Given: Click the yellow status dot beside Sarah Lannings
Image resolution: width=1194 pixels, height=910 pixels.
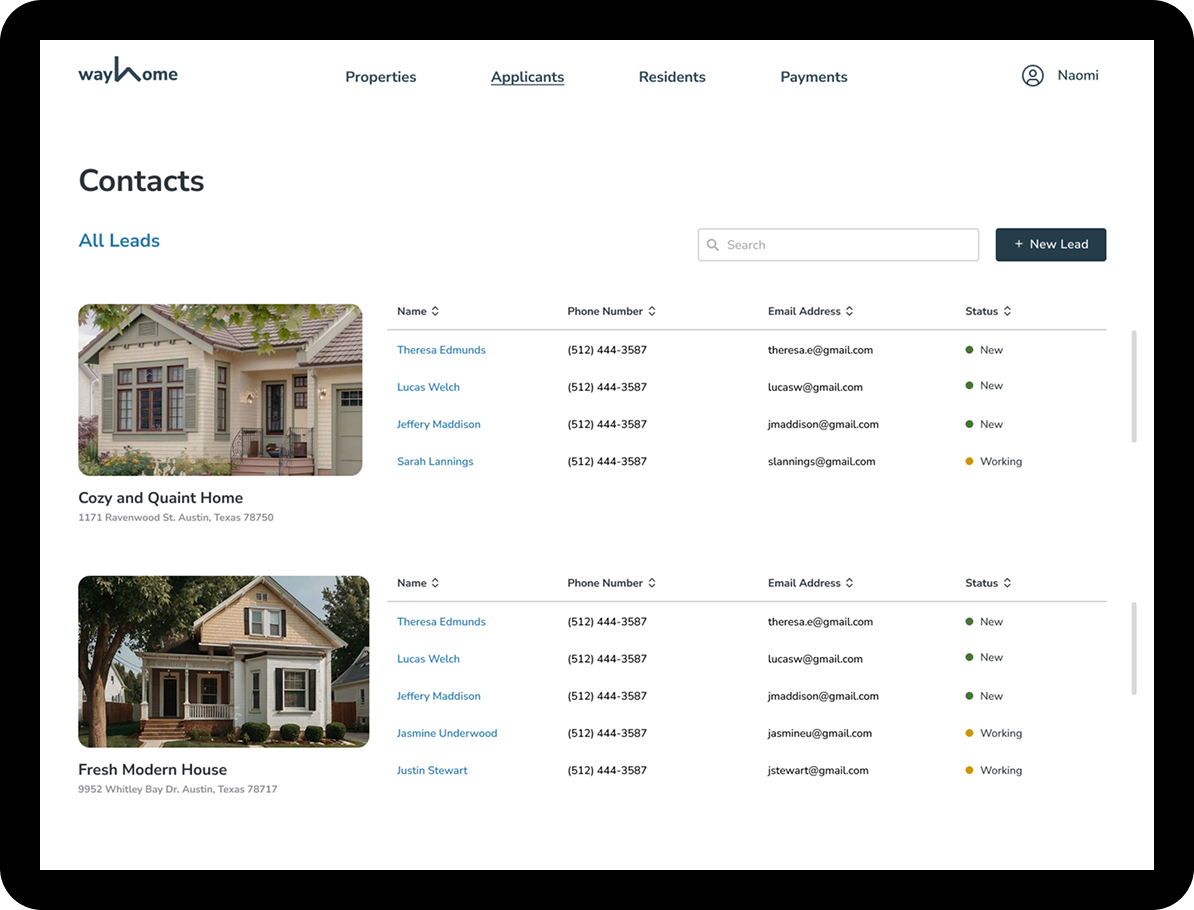Looking at the screenshot, I should (968, 461).
